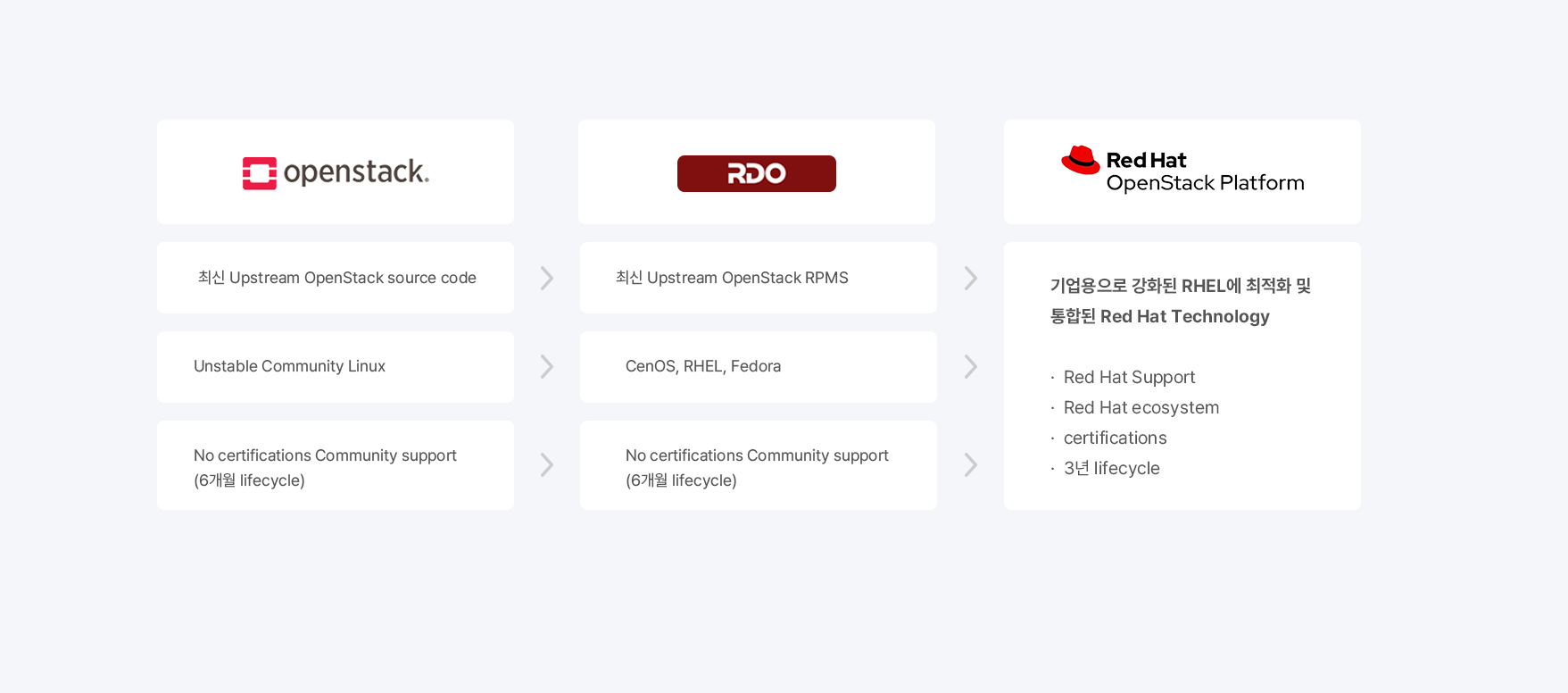Click the chevron after the openstack No certifications card
This screenshot has width=1568, height=693.
(547, 464)
